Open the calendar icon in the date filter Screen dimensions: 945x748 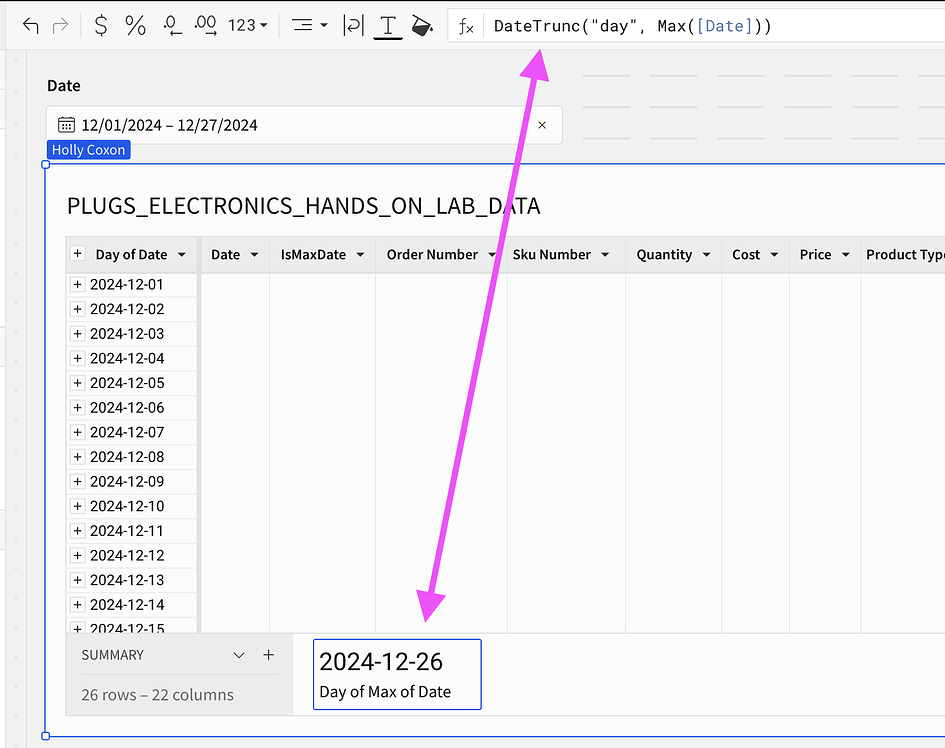tap(65, 124)
